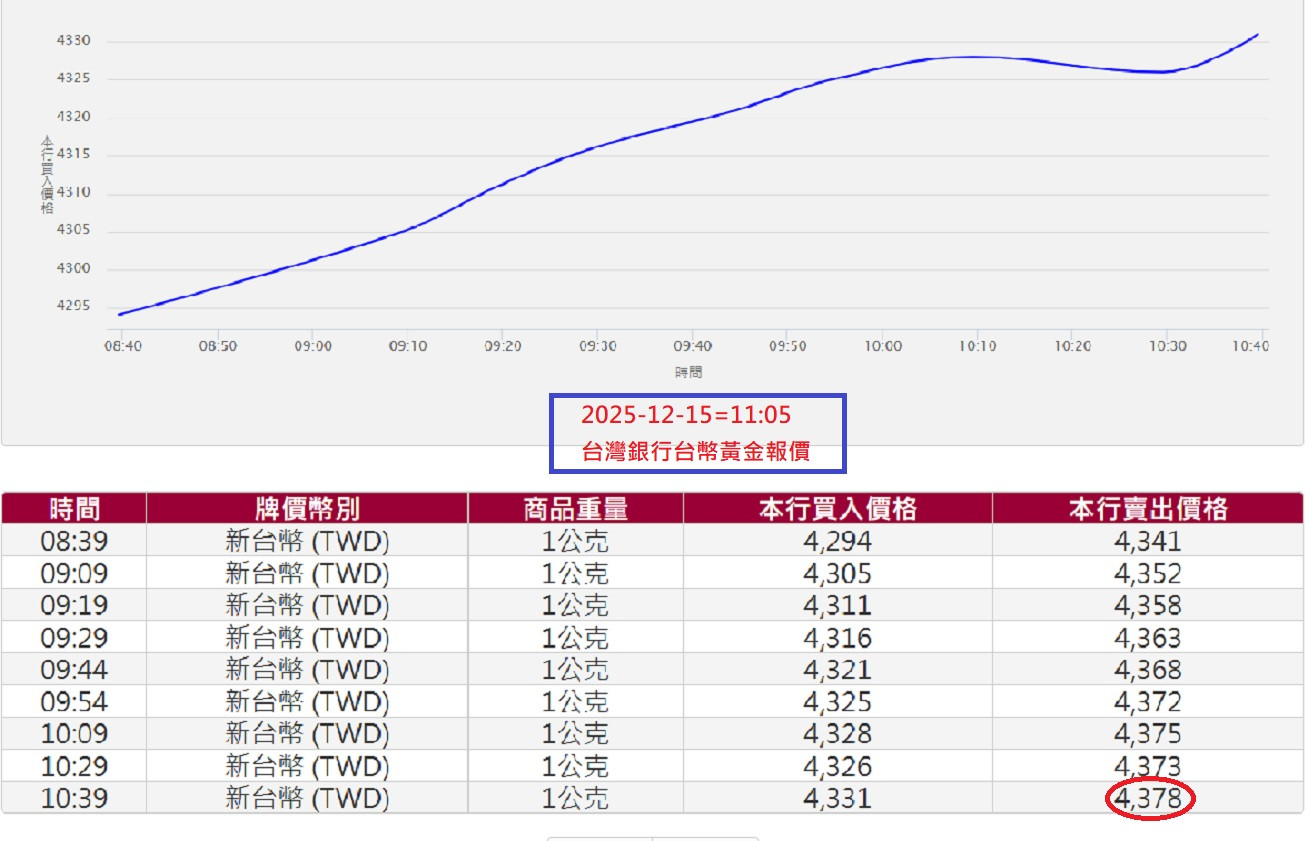Image resolution: width=1311 pixels, height=841 pixels.
Task: Select the 09:44 time cell
Action: tap(74, 670)
